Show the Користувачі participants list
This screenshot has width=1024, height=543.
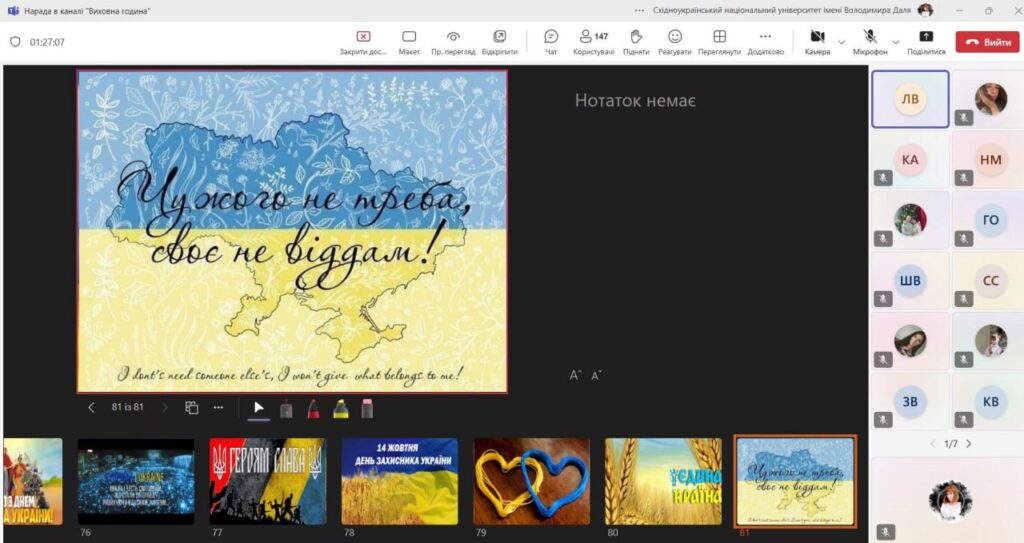click(593, 41)
